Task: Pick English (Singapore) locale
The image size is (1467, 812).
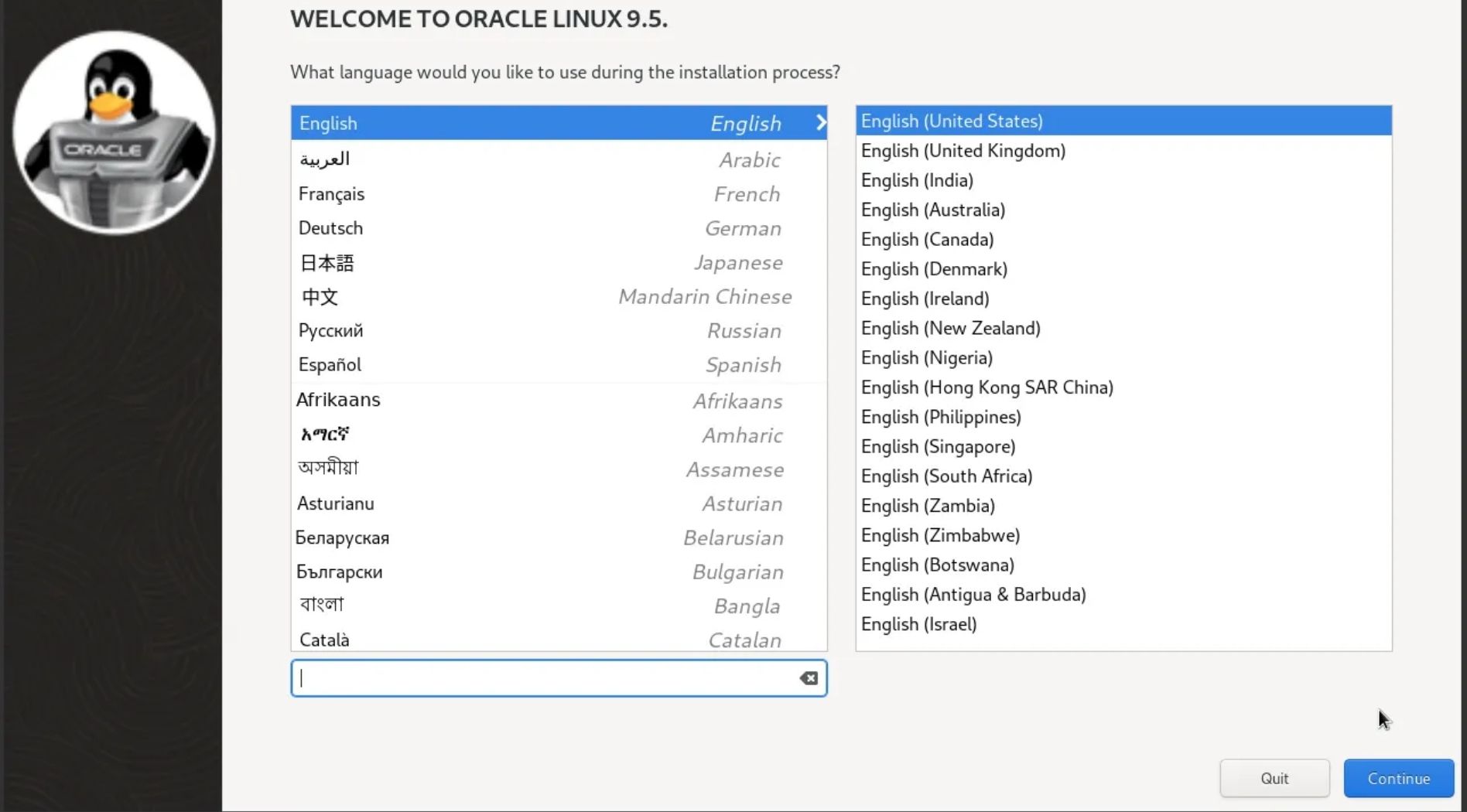Action: point(1123,447)
